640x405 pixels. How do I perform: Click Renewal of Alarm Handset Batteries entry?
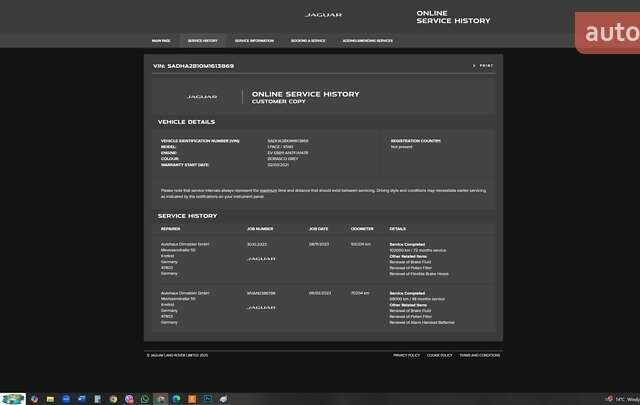coord(422,322)
